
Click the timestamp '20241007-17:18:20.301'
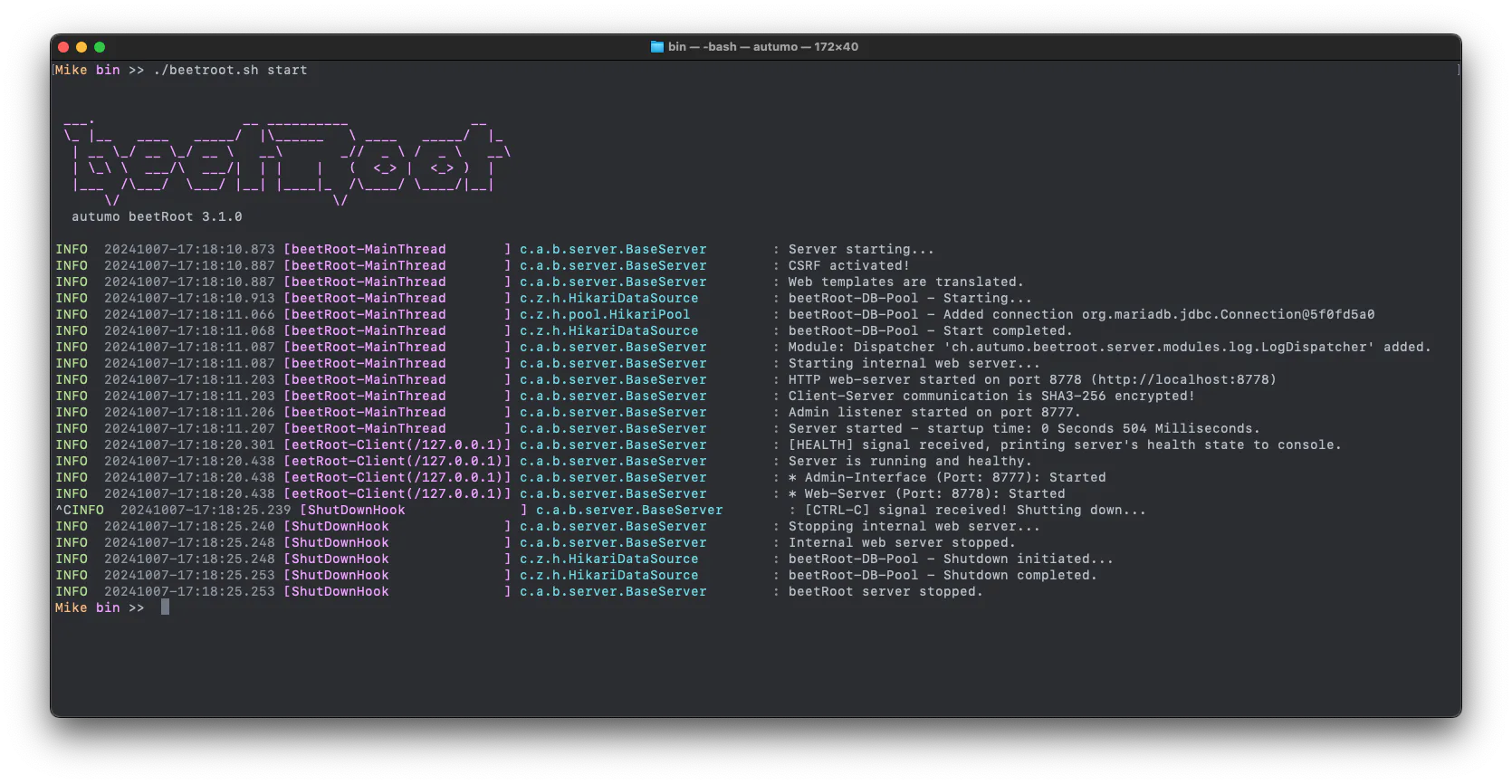(189, 445)
